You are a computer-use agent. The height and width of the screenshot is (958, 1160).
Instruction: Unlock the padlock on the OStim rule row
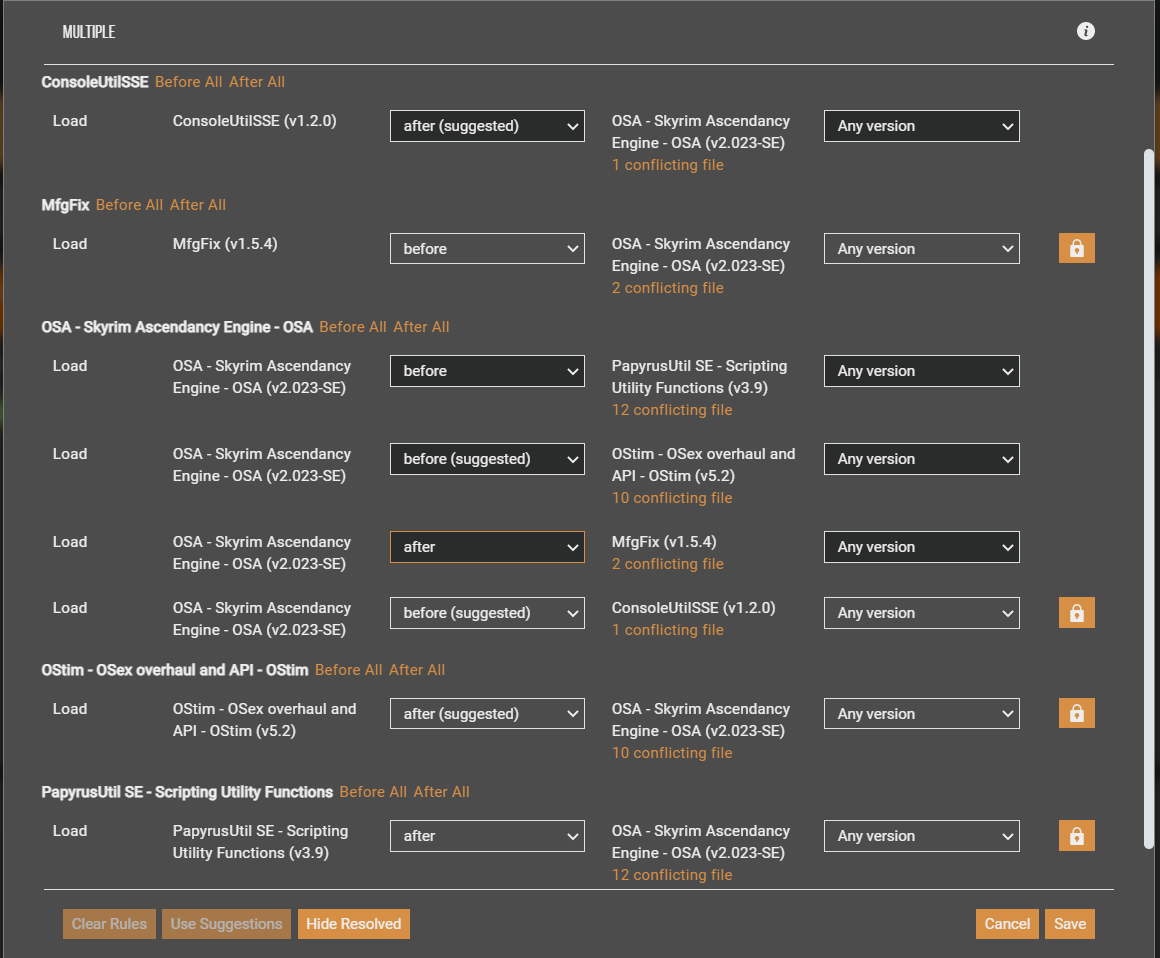pos(1077,713)
